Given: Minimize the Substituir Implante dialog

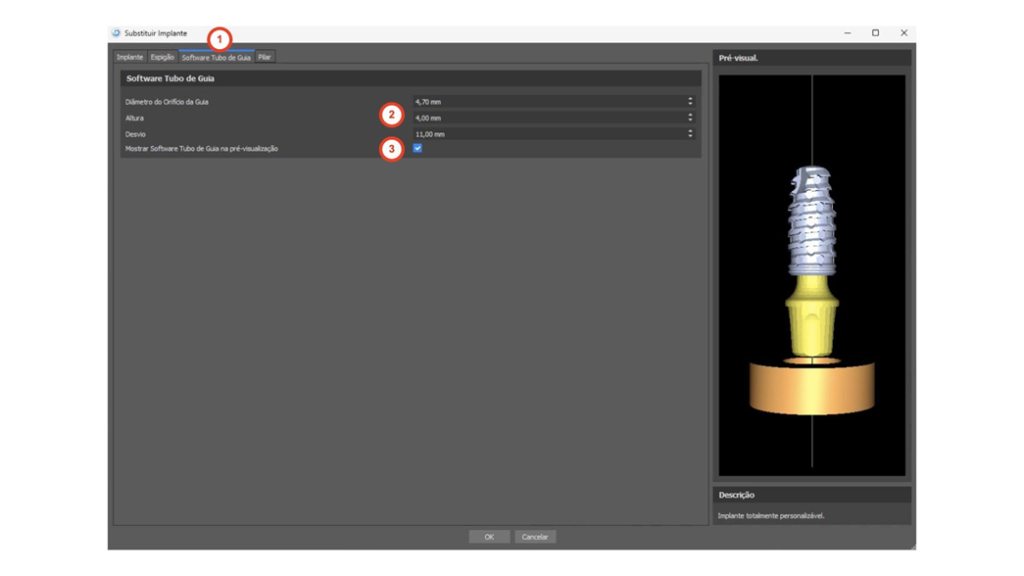Looking at the screenshot, I should pyautogui.click(x=847, y=33).
